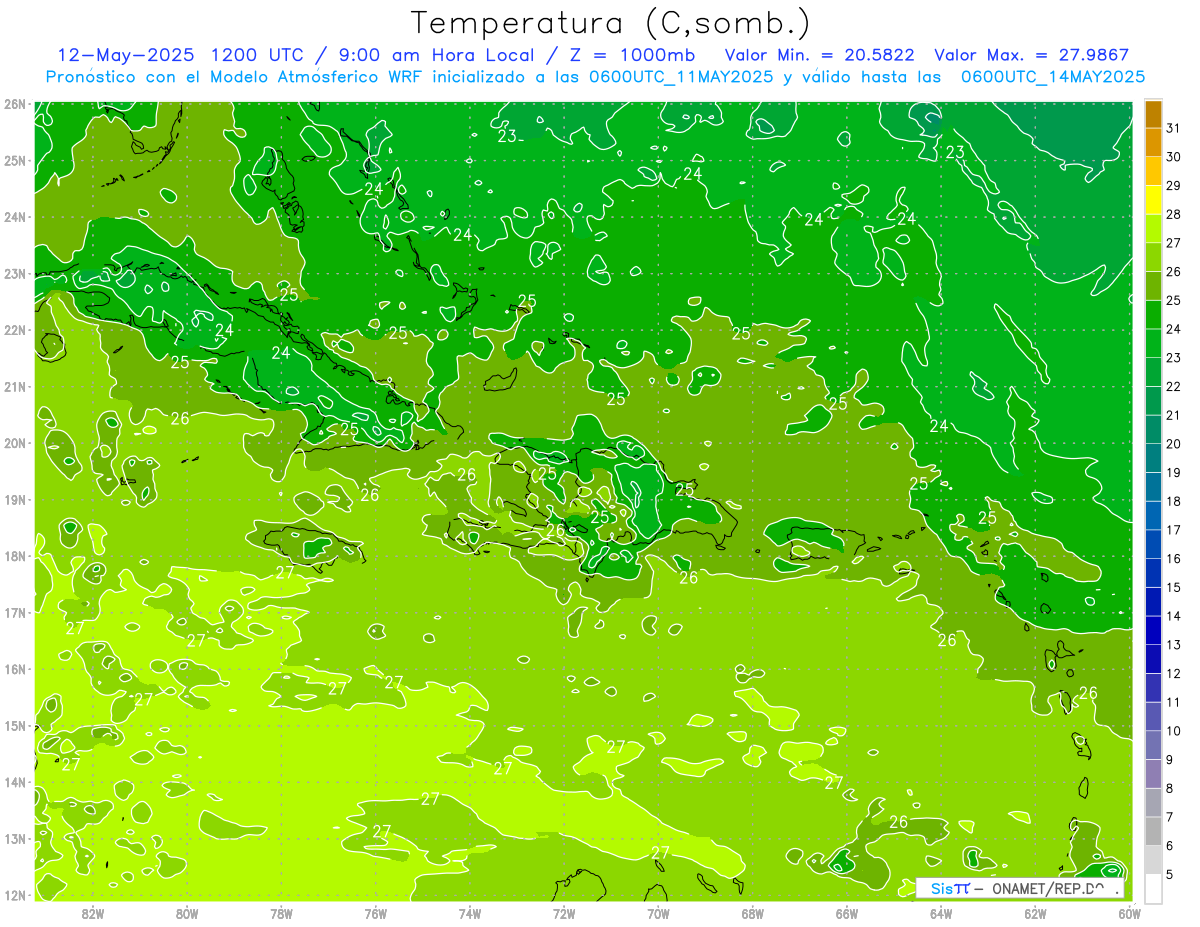Click the orange swatch above legend value 31
The width and height of the screenshot is (1200, 927).
point(1153,114)
